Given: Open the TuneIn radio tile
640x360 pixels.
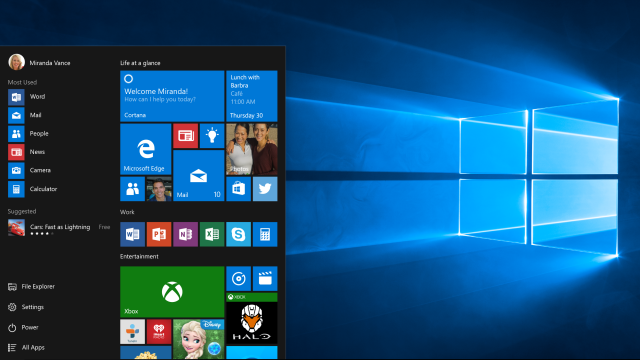Looking at the screenshot, I should 132,331.
